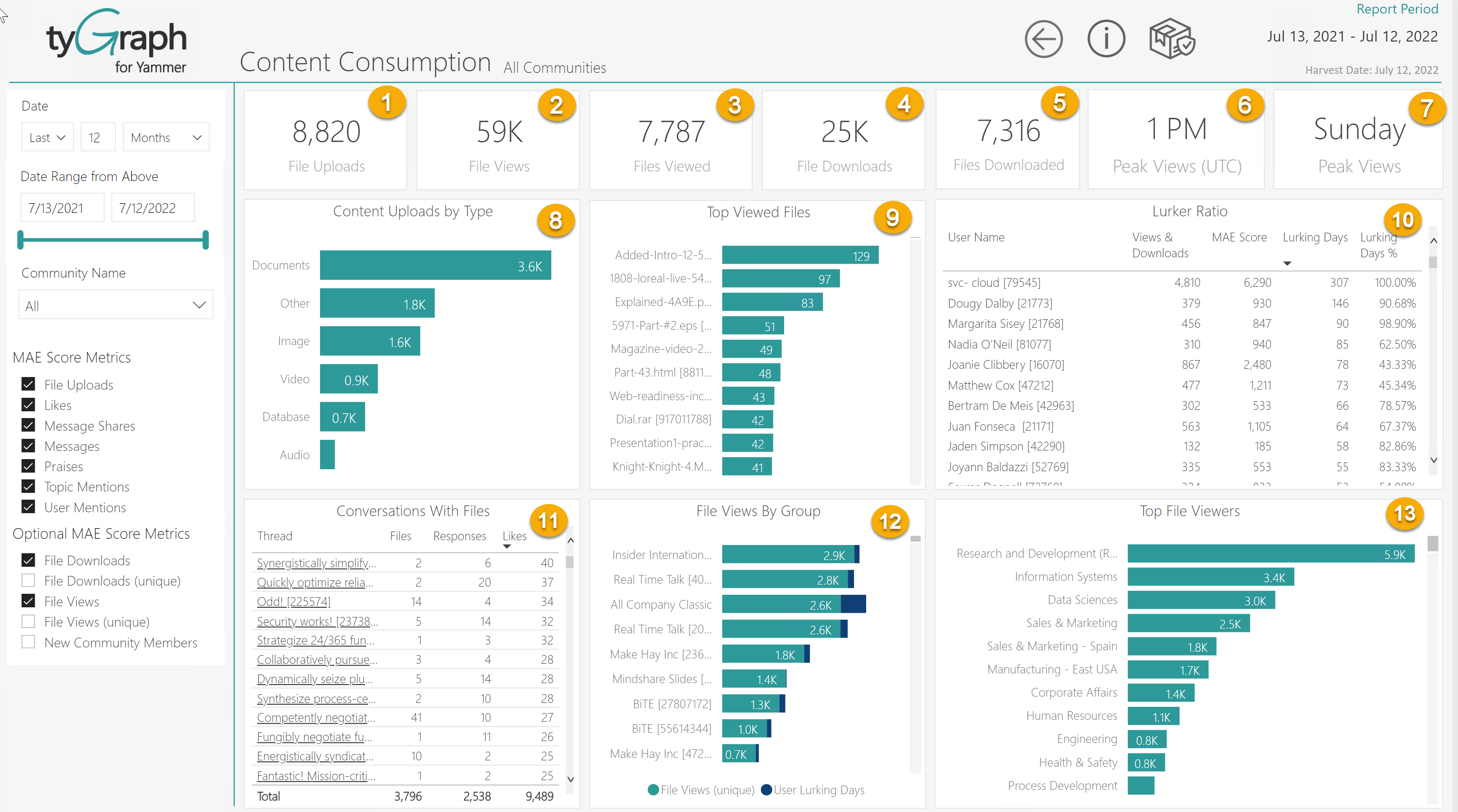Click the sort arrow under the Likes column
This screenshot has width=1458, height=812.
click(507, 546)
